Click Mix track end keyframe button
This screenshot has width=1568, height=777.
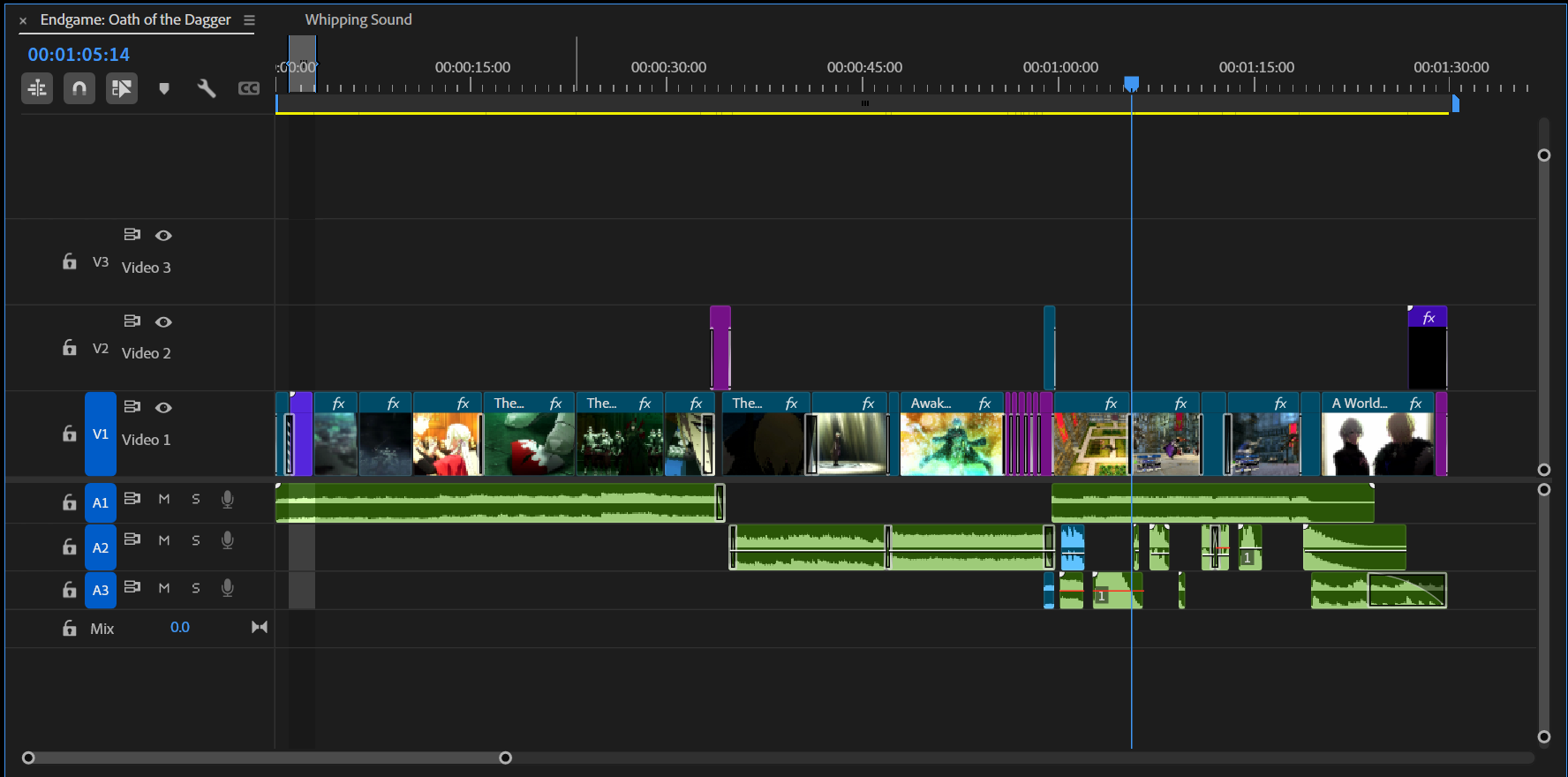point(260,628)
